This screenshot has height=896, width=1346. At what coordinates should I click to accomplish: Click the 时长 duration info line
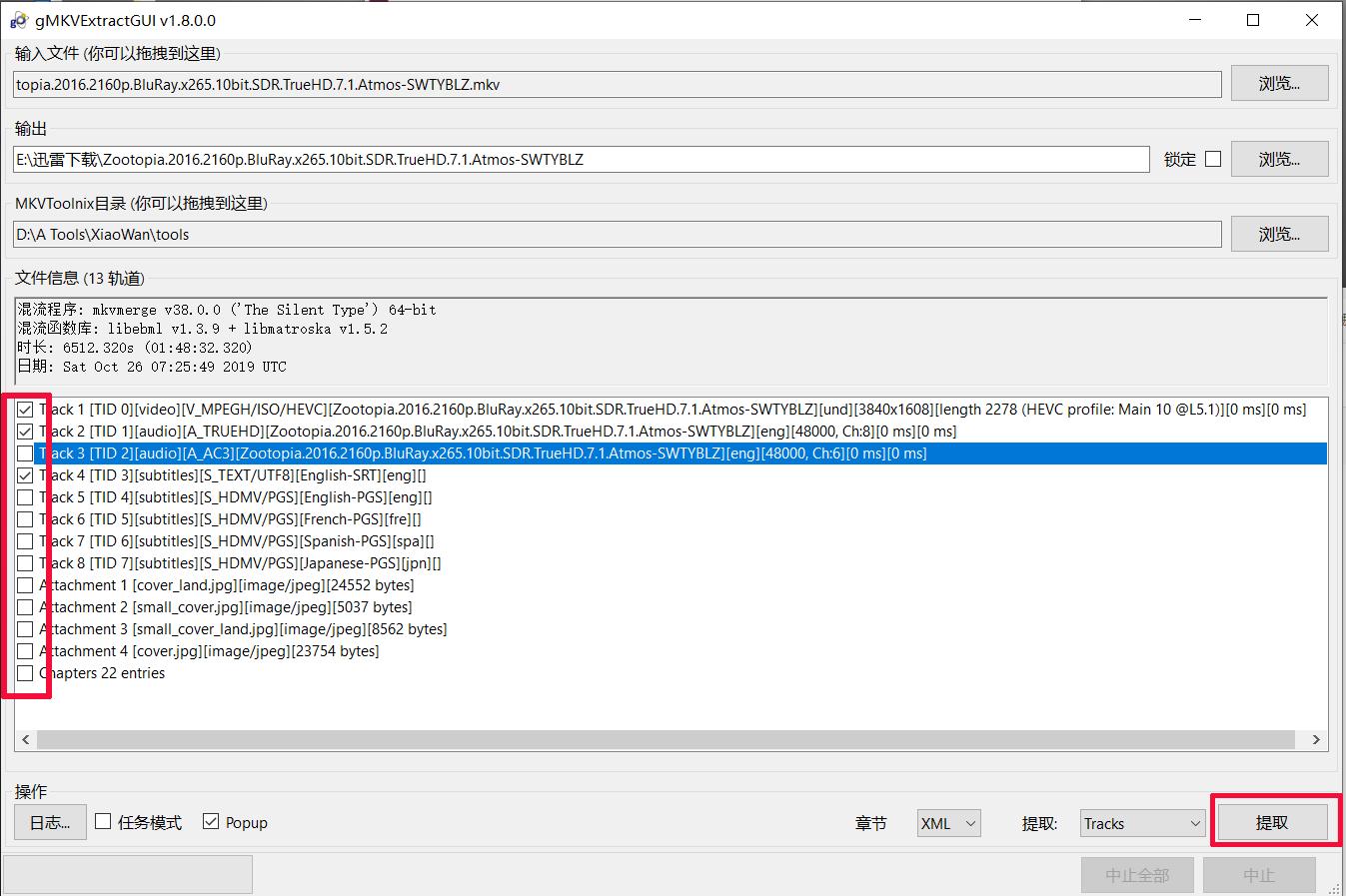click(135, 348)
